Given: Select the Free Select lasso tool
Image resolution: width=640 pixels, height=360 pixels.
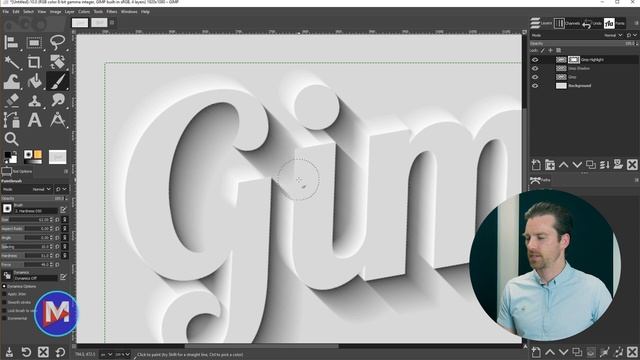Looking at the screenshot, I should 58,42.
